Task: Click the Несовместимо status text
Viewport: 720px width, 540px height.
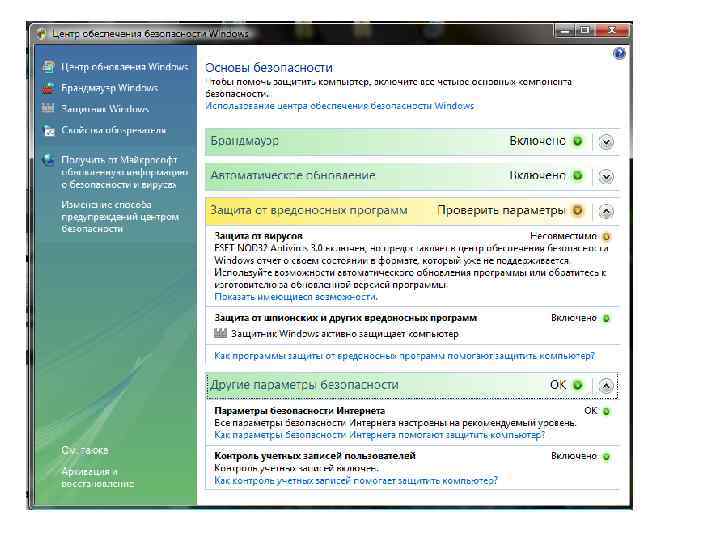Action: (563, 236)
